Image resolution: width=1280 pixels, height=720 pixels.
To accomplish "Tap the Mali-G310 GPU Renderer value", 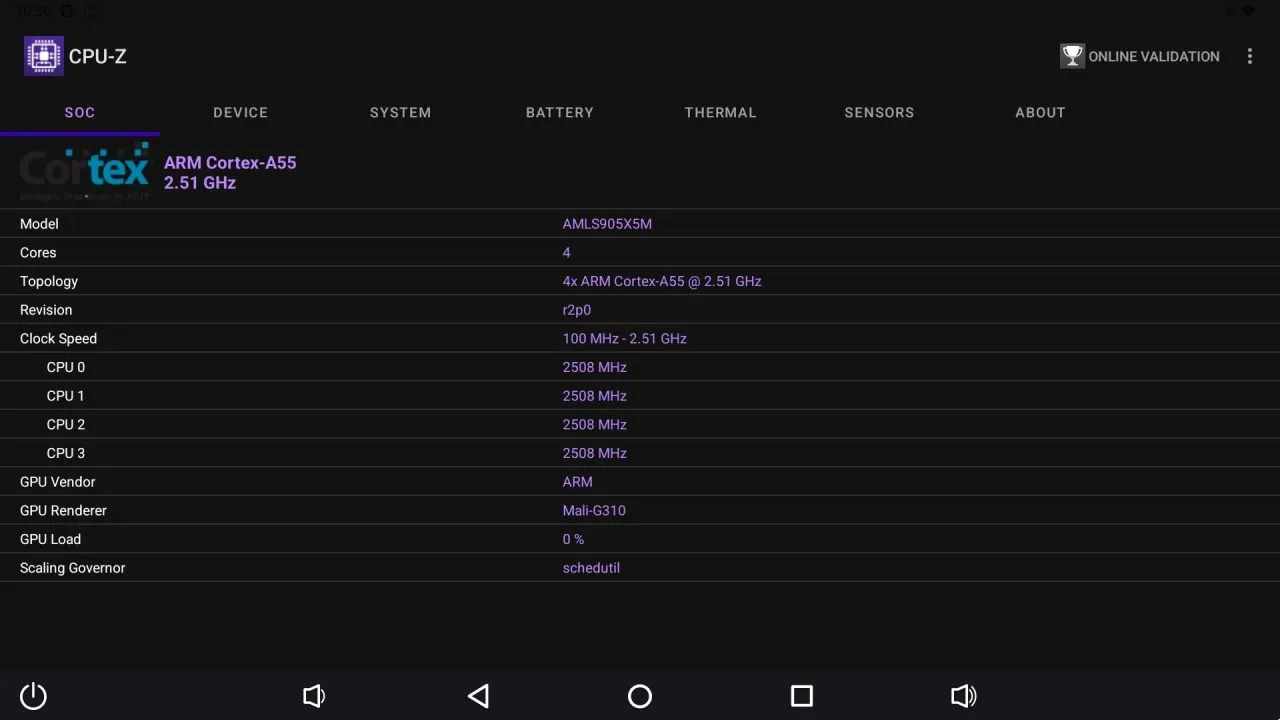I will [594, 510].
